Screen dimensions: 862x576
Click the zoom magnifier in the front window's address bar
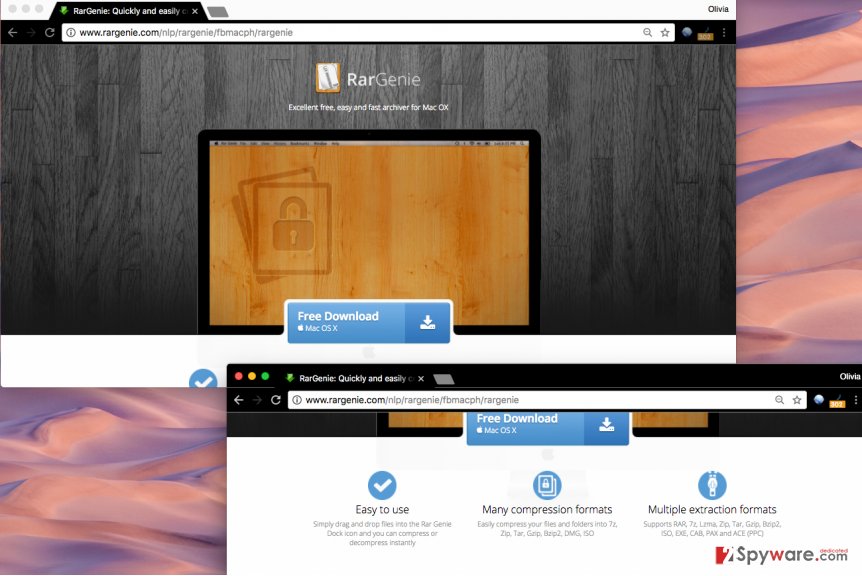(x=780, y=400)
